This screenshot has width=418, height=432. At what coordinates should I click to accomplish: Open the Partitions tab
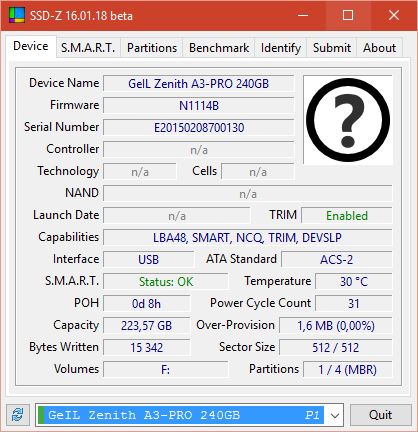pyautogui.click(x=152, y=48)
